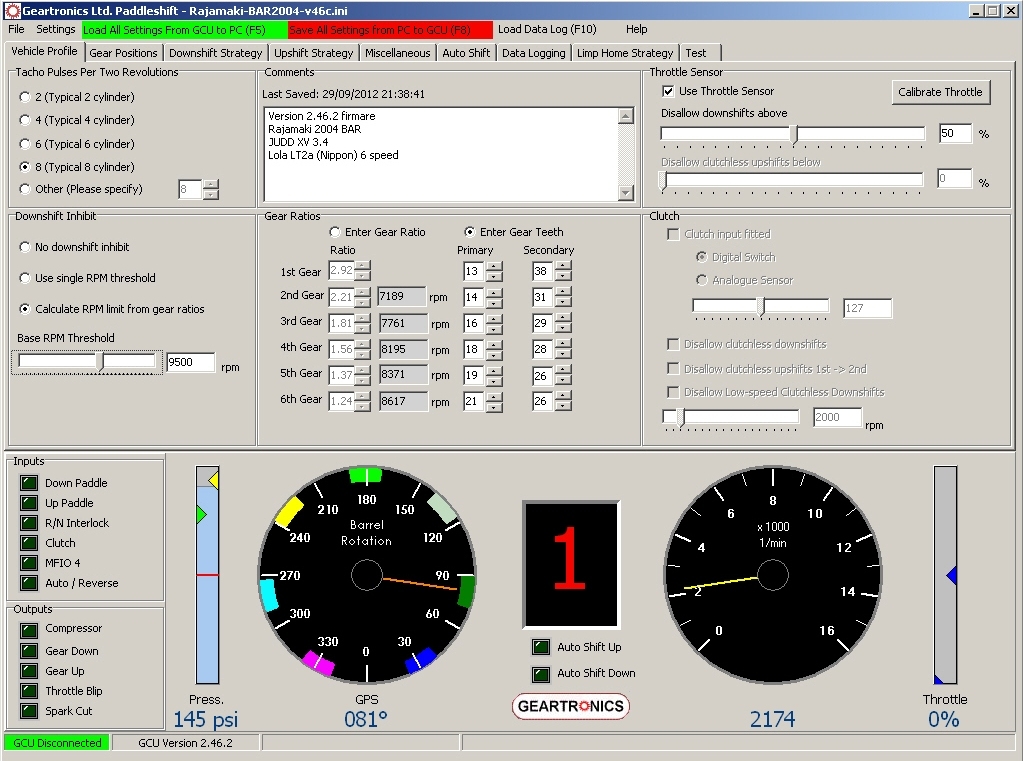Switch to the Upshift Strategy tab
This screenshot has height=761, width=1023.
[x=313, y=53]
